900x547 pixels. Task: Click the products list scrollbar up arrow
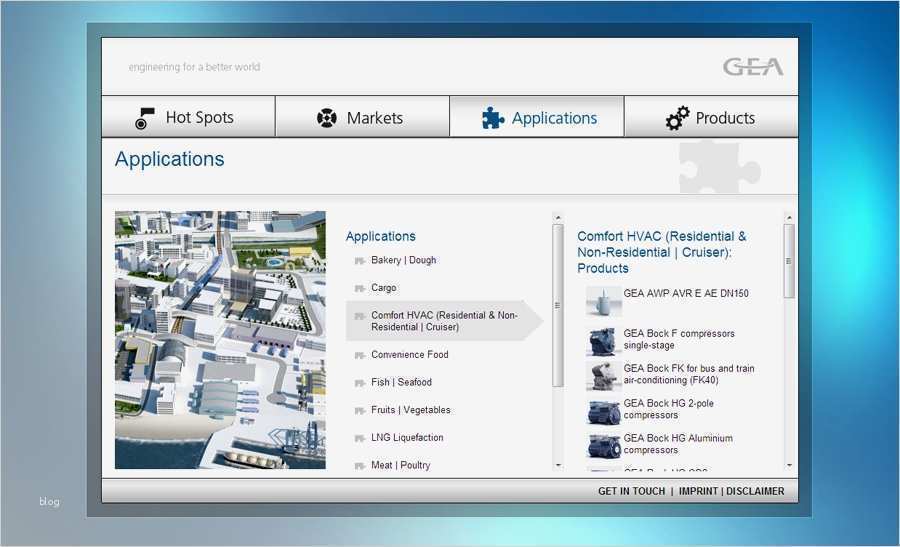(789, 218)
